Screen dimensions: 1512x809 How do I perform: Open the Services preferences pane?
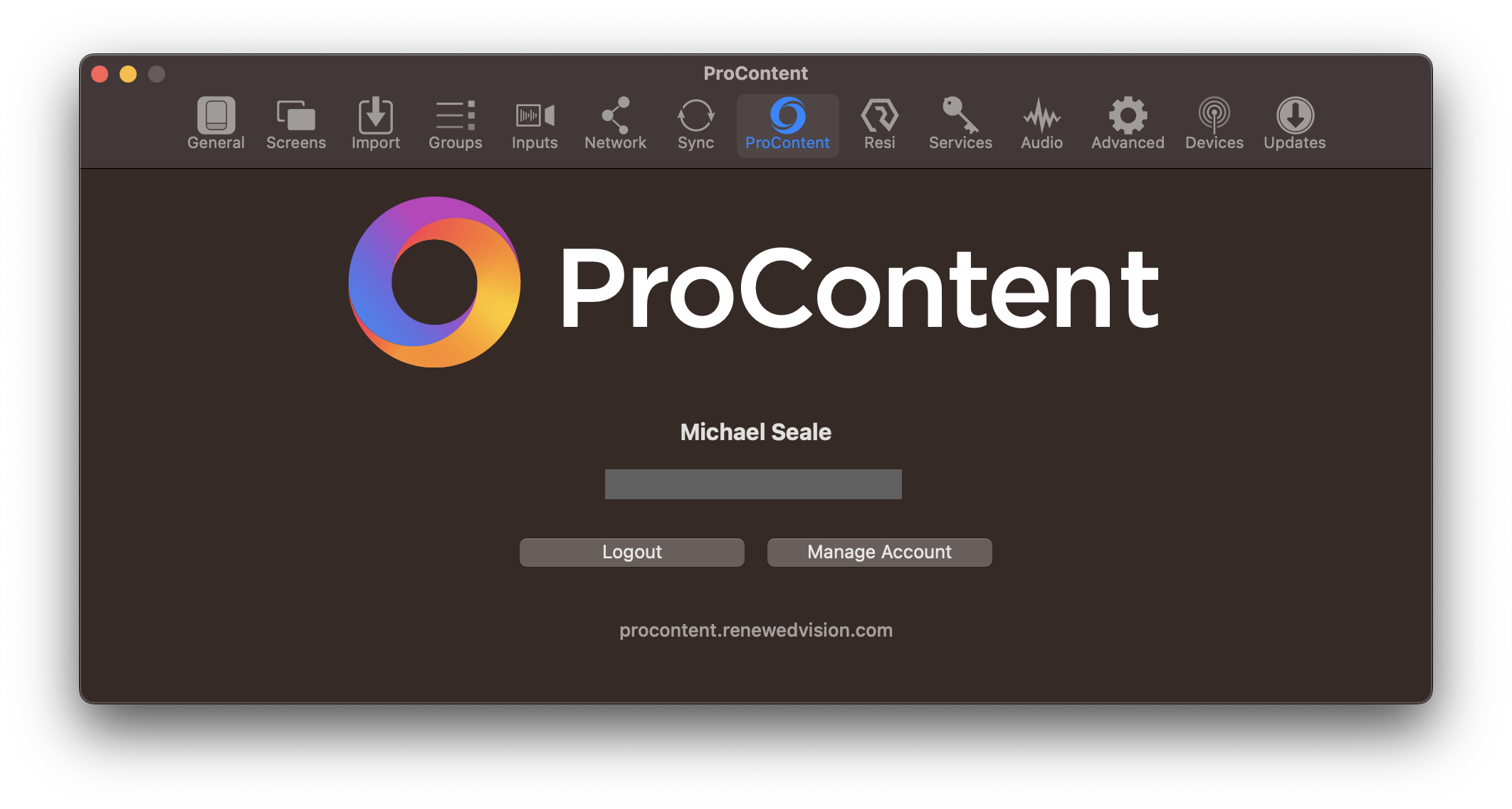960,125
